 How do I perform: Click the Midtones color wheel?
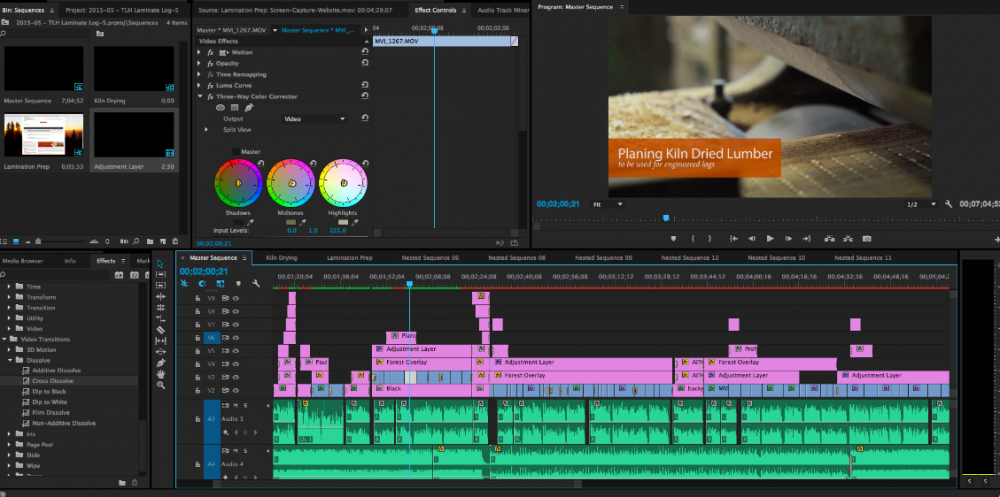click(290, 183)
